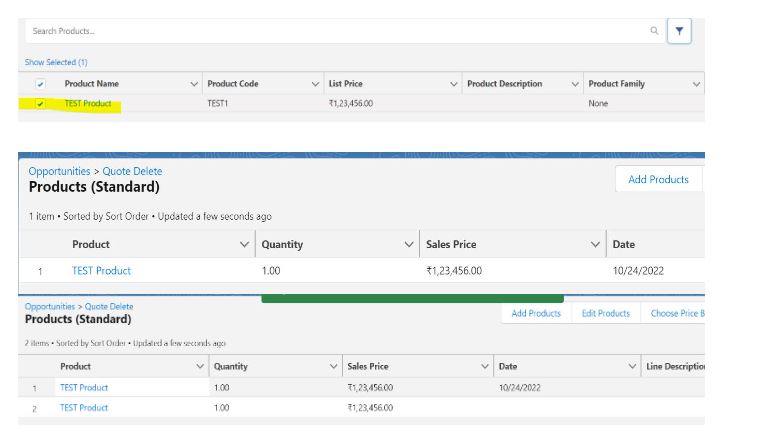Click the Edit Products button
Screen dimensions: 759x426
pyautogui.click(x=606, y=313)
